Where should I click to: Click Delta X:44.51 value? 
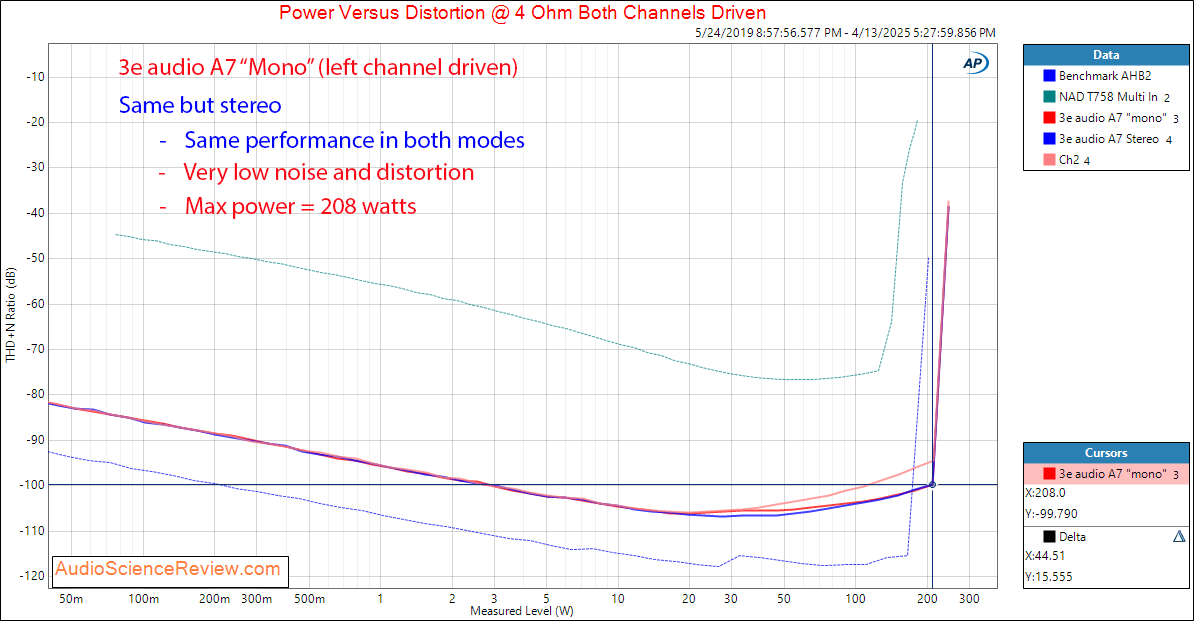pos(1046,556)
